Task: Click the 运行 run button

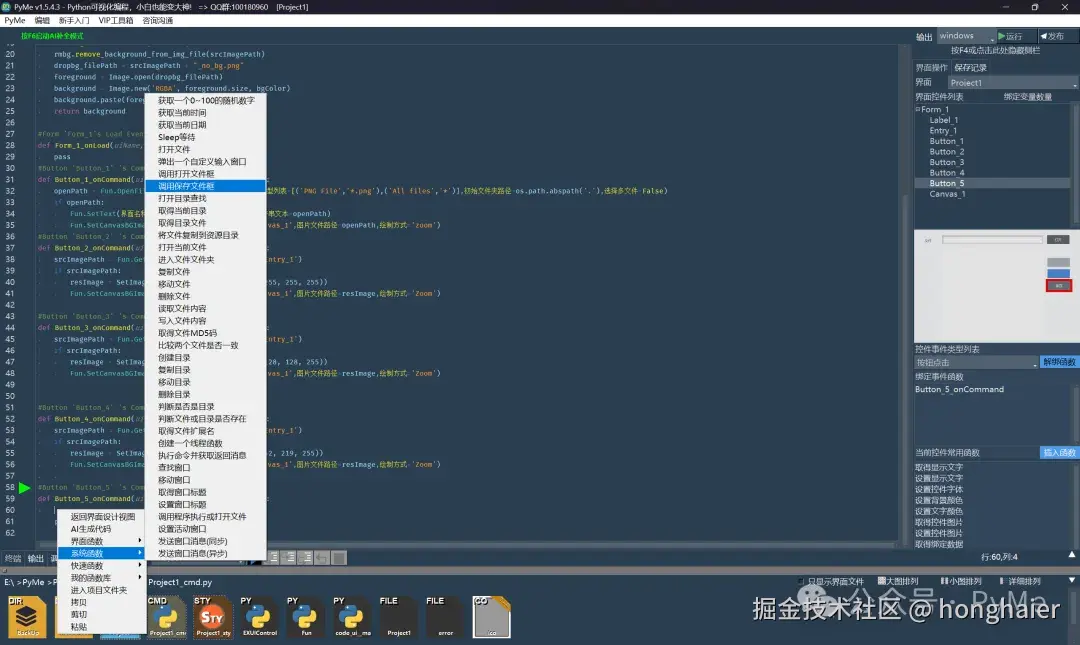Action: click(x=1015, y=36)
